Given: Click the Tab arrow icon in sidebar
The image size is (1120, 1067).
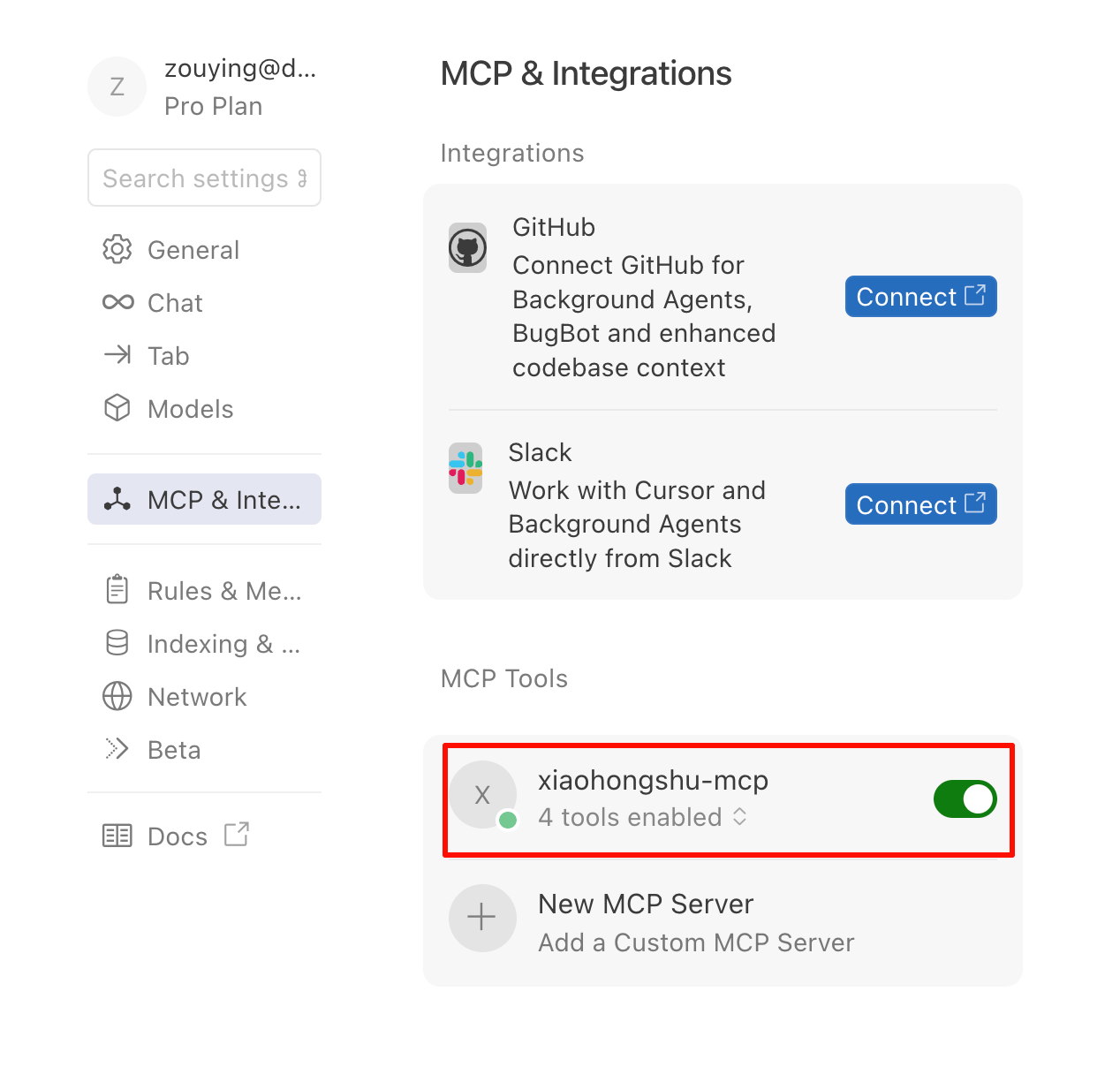Looking at the screenshot, I should click(x=117, y=355).
